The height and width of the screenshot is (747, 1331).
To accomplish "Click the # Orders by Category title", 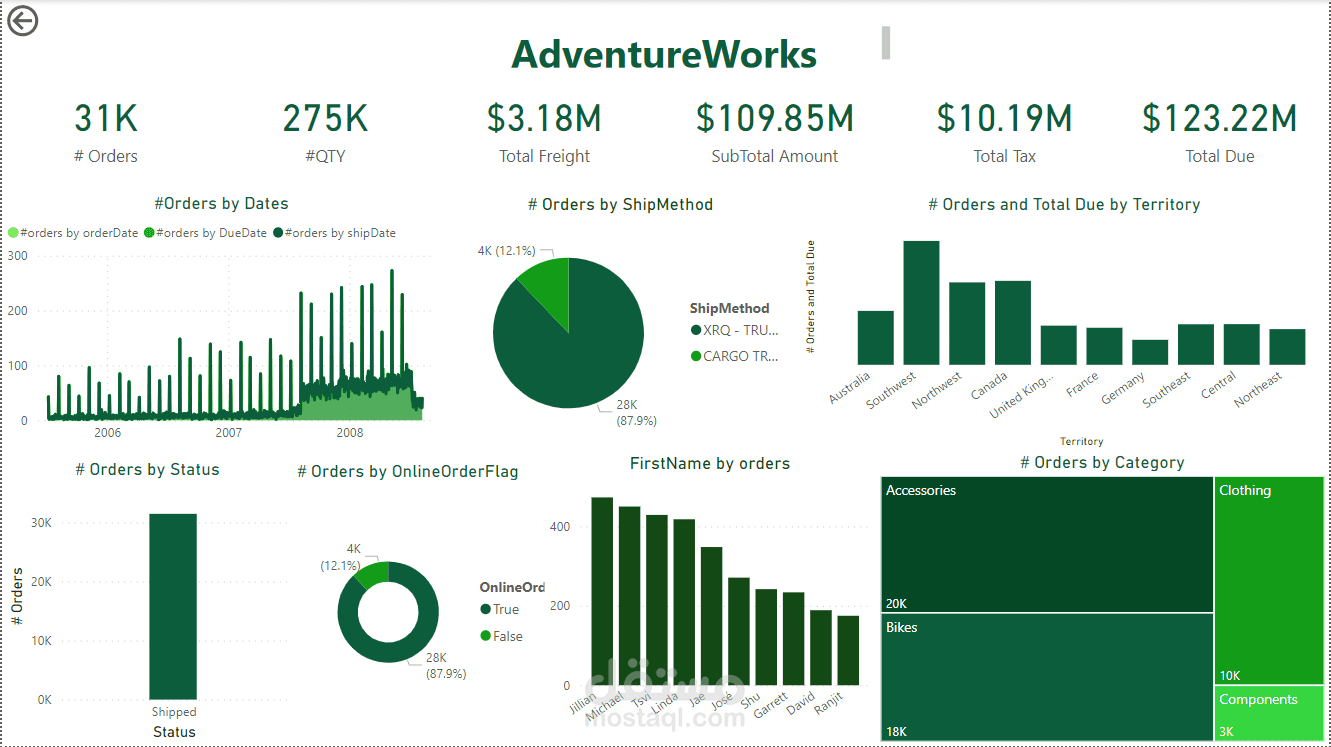I will (1102, 462).
